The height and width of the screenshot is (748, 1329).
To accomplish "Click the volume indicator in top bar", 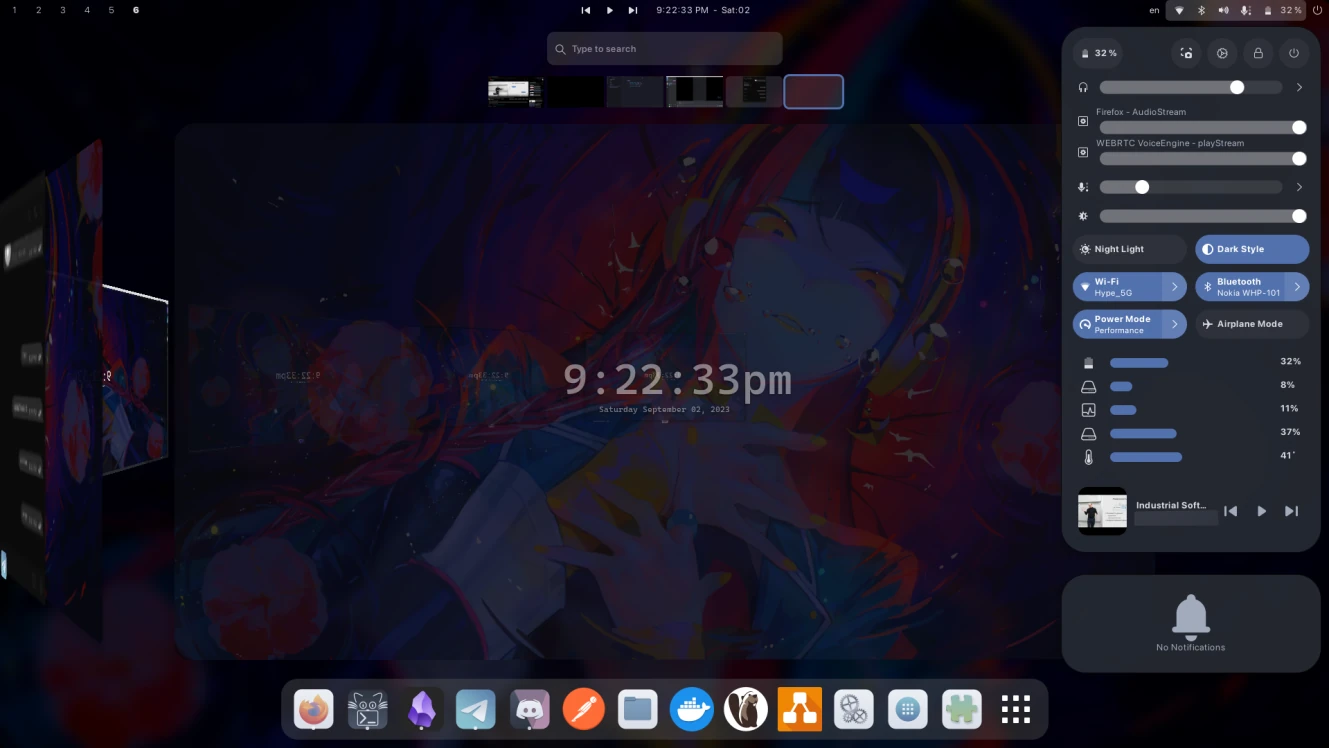I will point(1223,10).
